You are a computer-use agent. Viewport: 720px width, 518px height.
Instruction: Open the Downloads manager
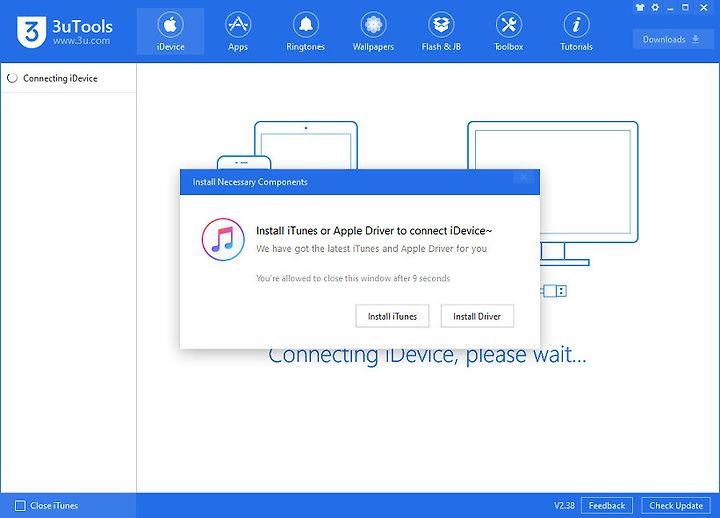click(x=671, y=39)
